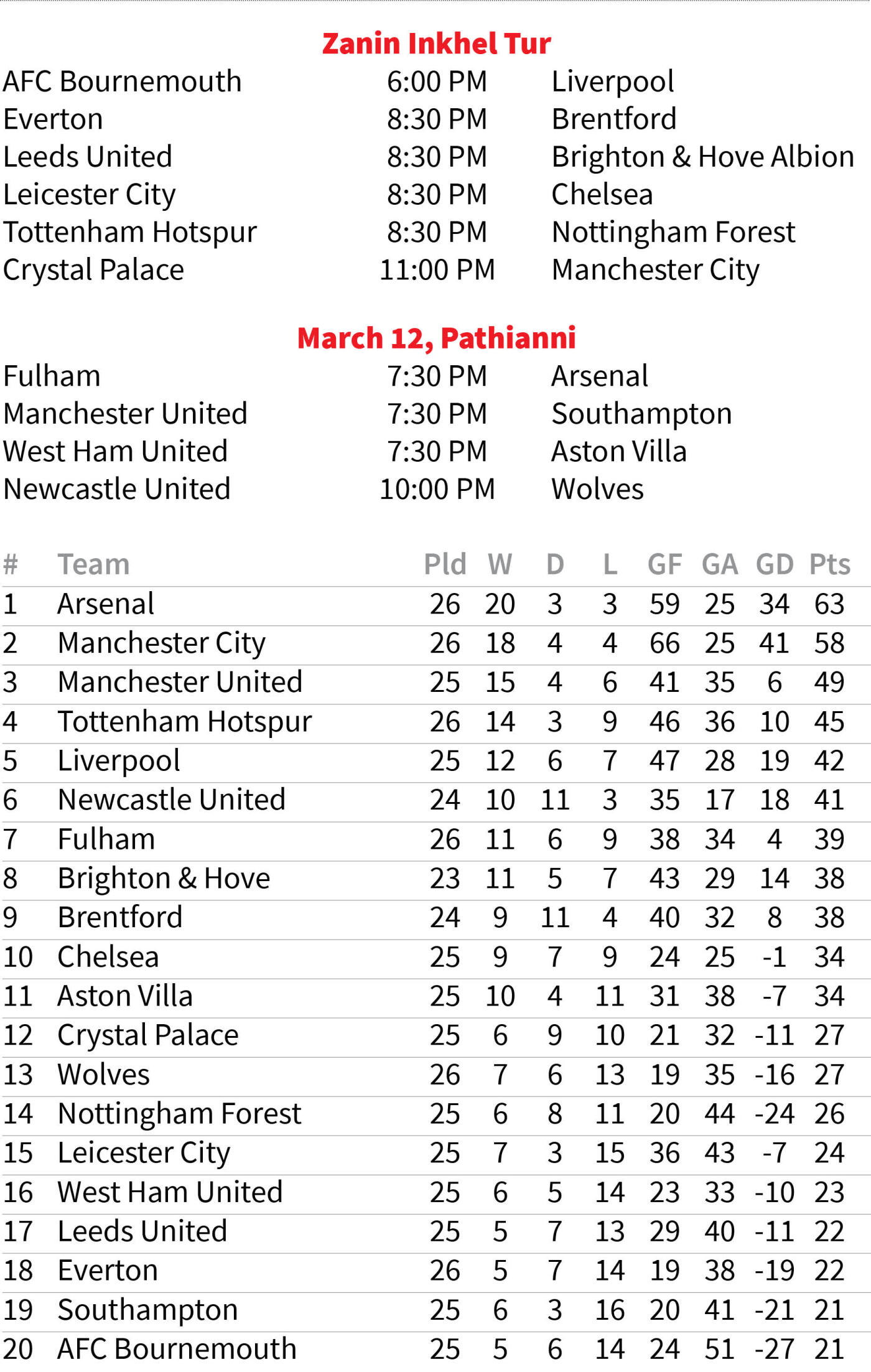Viewport: 871px width, 1372px height.
Task: Select Arsenal in the standings table
Action: [106, 604]
